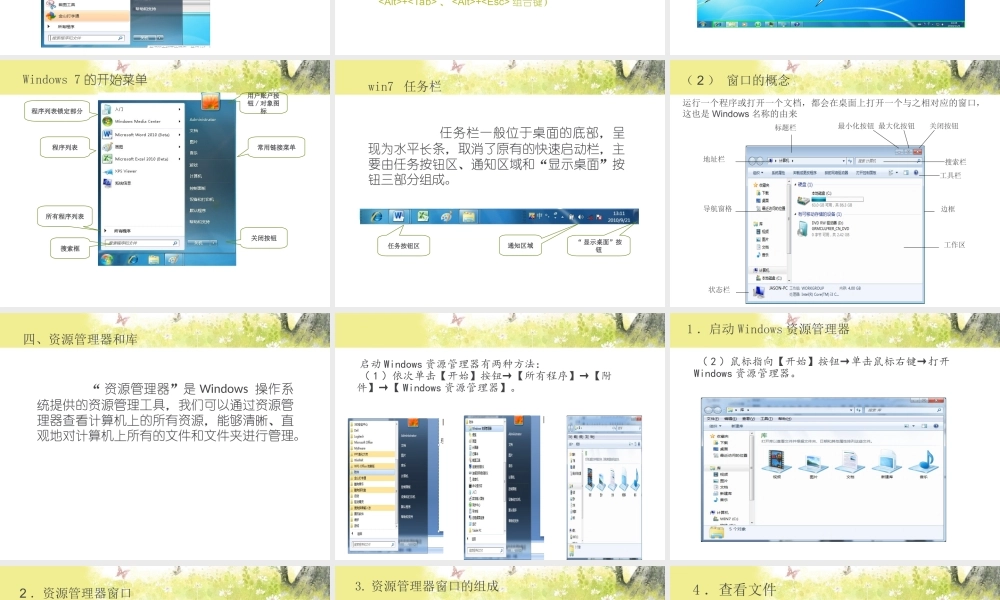Click the '通知区域' callout
Image resolution: width=1000 pixels, height=600 pixels.
520,245
